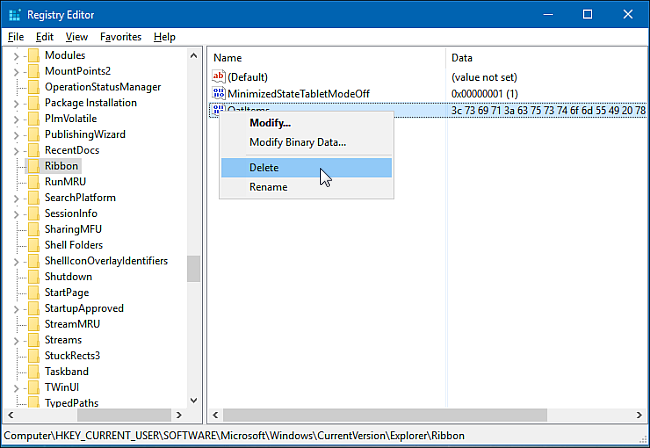Click the Shutdown folder icon
The width and height of the screenshot is (650, 448).
tap(34, 277)
